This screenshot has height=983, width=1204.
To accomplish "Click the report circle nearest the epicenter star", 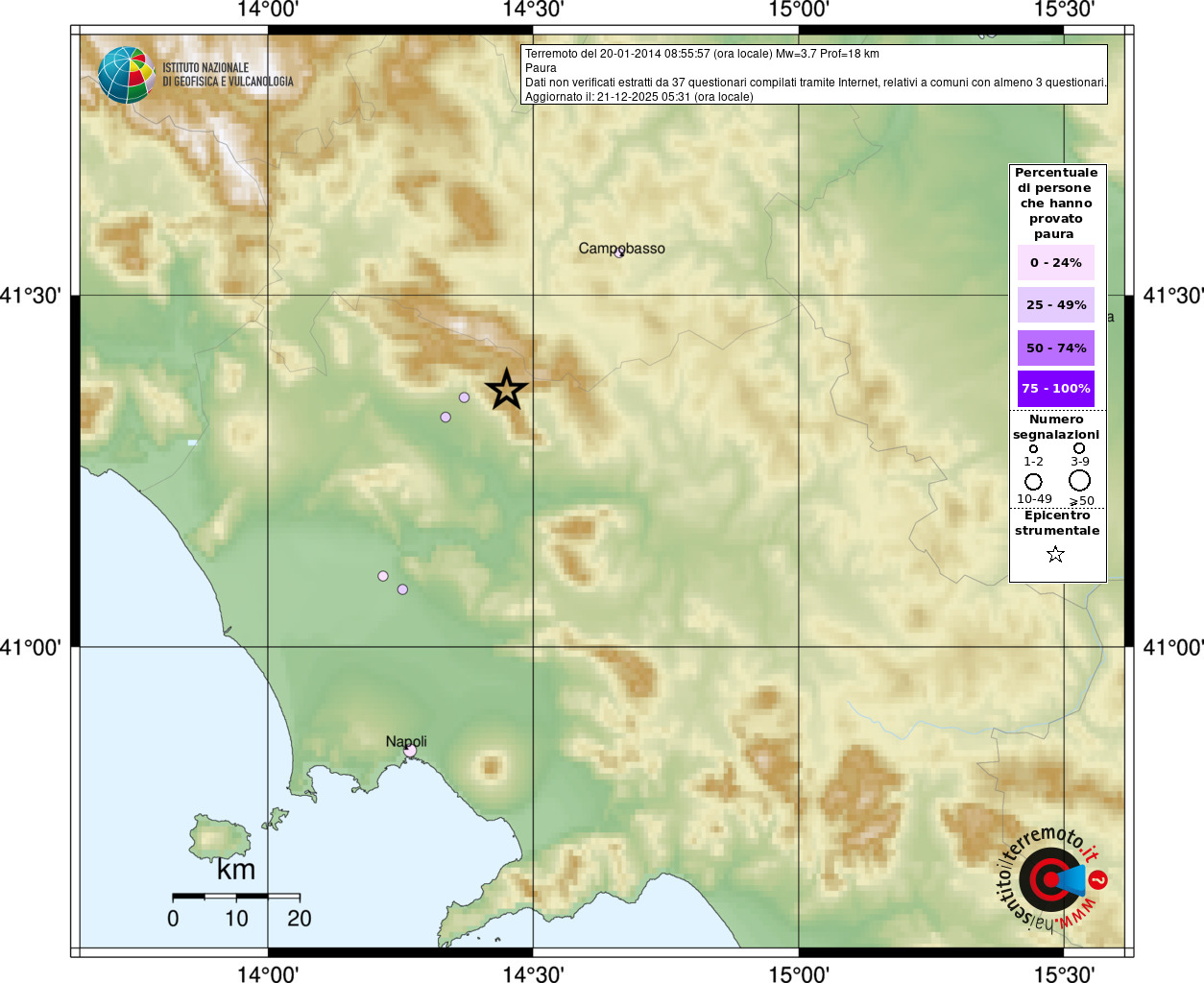I will pos(464,397).
